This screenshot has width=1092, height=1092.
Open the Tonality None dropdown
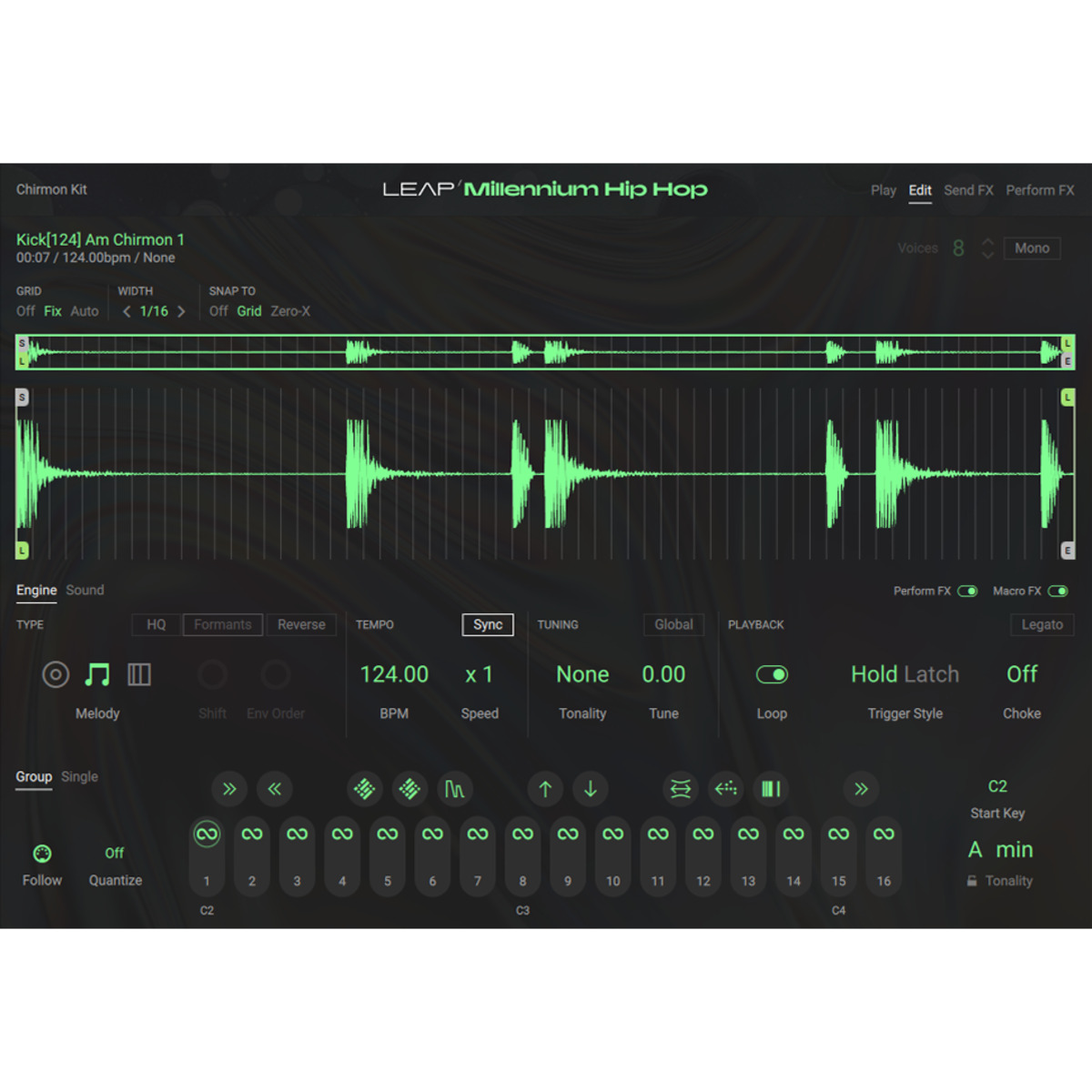coord(582,674)
